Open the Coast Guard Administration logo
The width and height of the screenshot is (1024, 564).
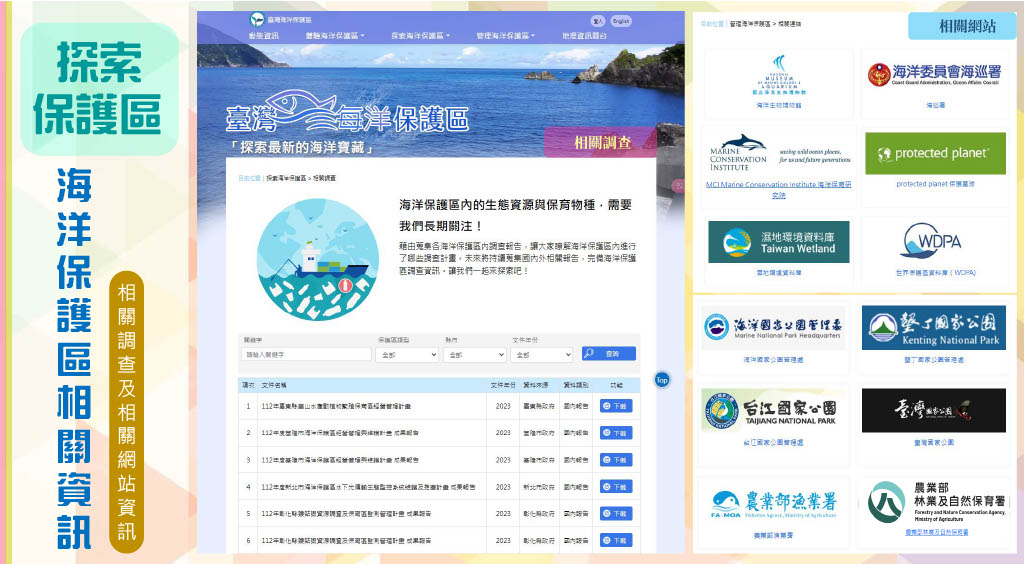[x=935, y=74]
